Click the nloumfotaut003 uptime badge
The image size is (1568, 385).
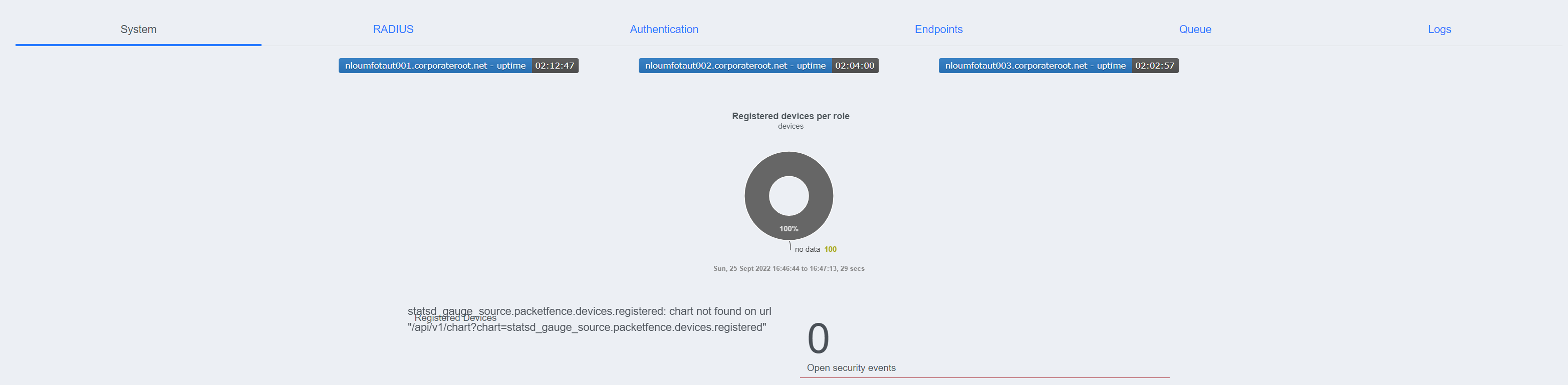(1035, 66)
